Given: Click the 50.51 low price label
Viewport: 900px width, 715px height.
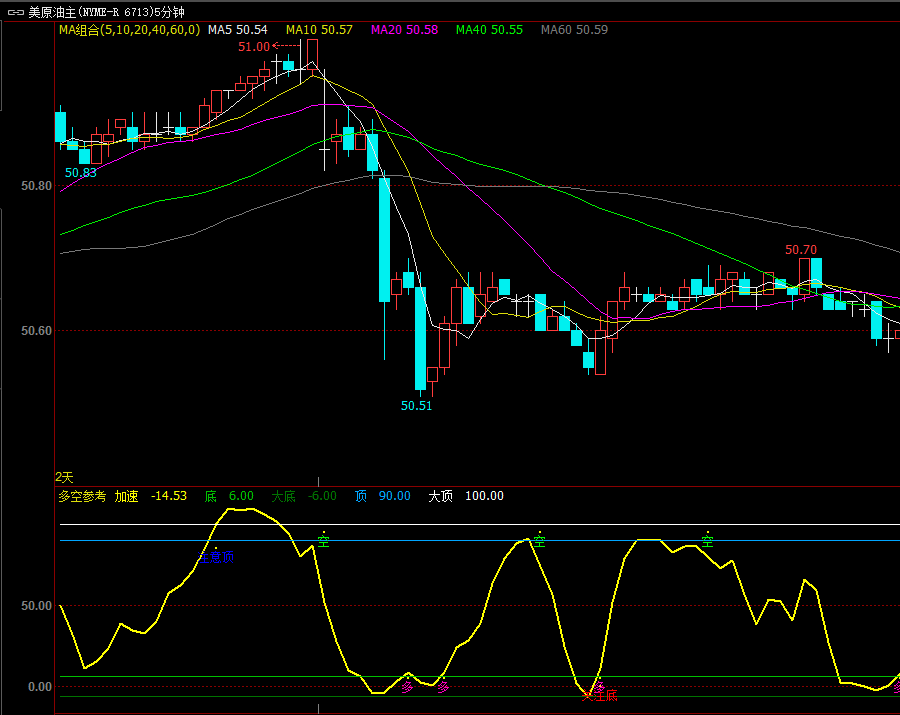Looking at the screenshot, I should pos(417,406).
